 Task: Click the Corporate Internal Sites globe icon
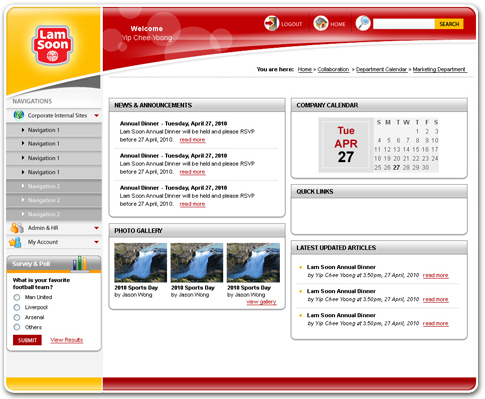click(x=19, y=115)
